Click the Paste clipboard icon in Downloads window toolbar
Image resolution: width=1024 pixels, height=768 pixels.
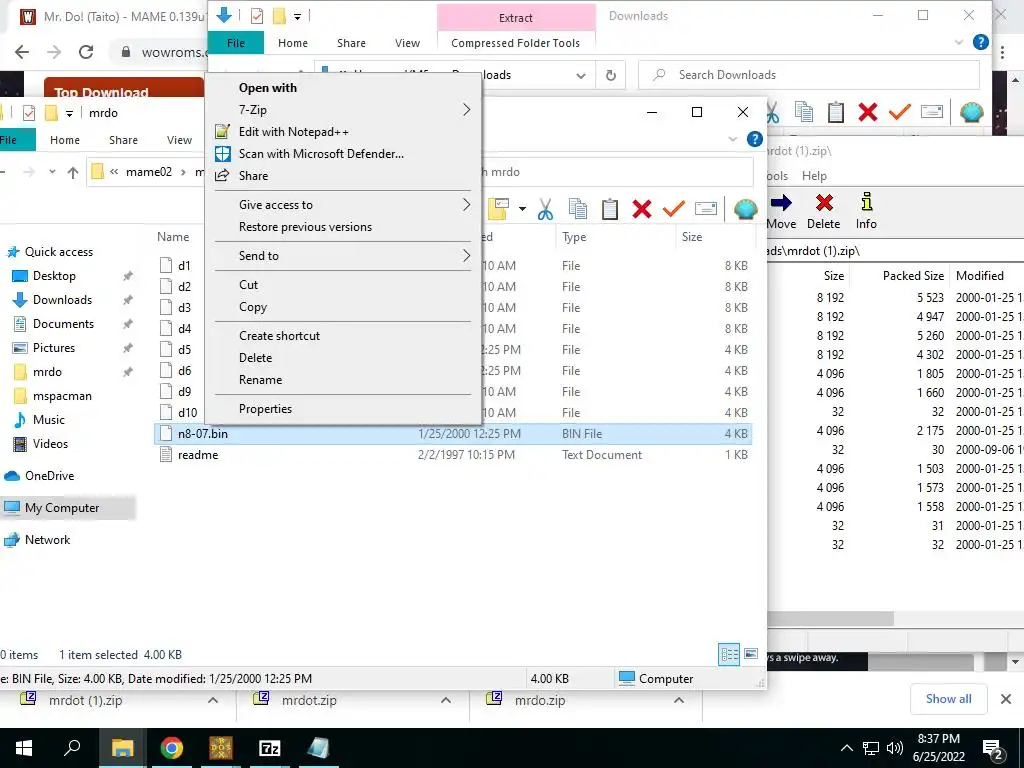click(836, 112)
